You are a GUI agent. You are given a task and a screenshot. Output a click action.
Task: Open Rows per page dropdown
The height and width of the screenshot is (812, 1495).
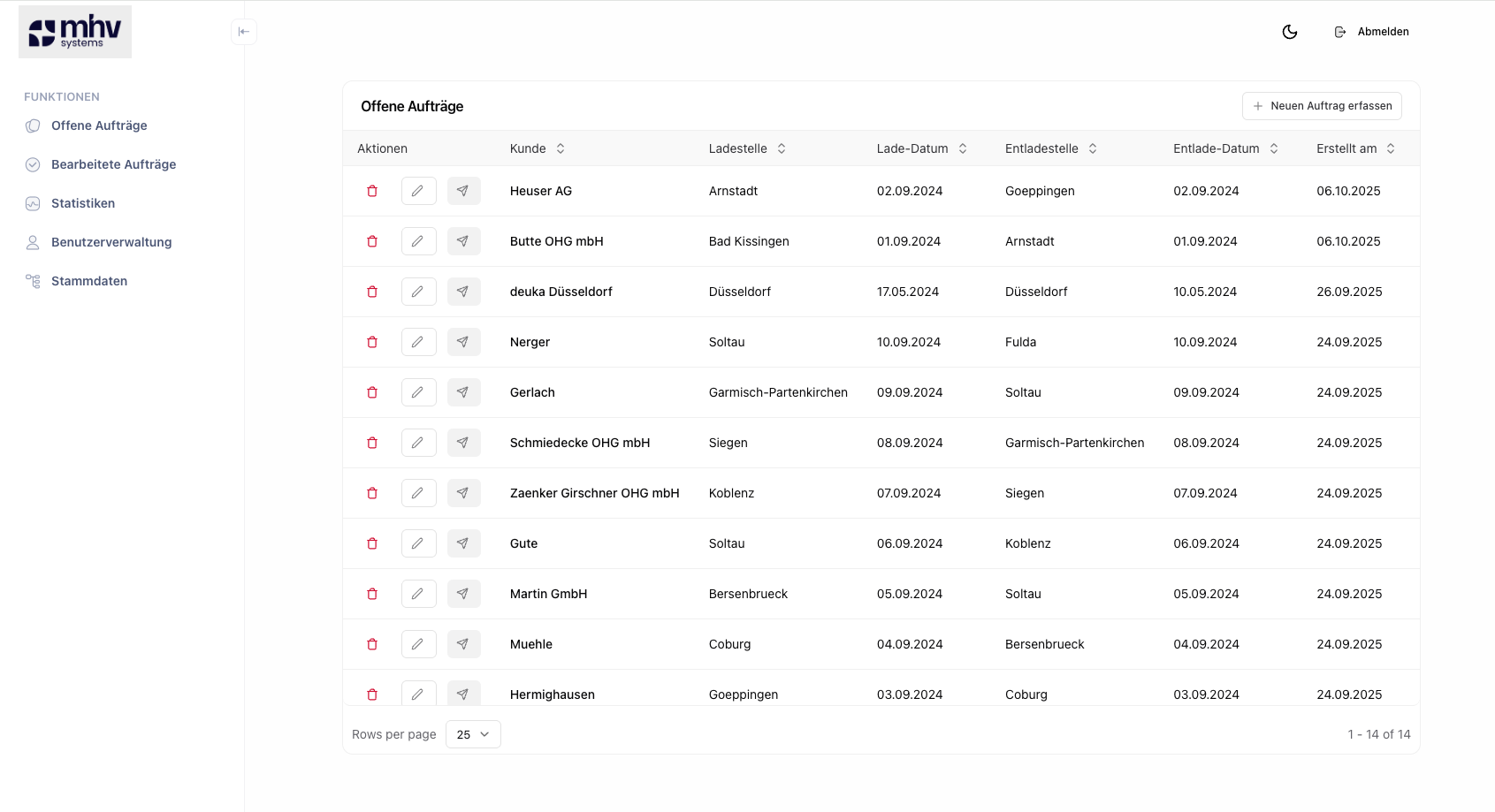point(473,734)
